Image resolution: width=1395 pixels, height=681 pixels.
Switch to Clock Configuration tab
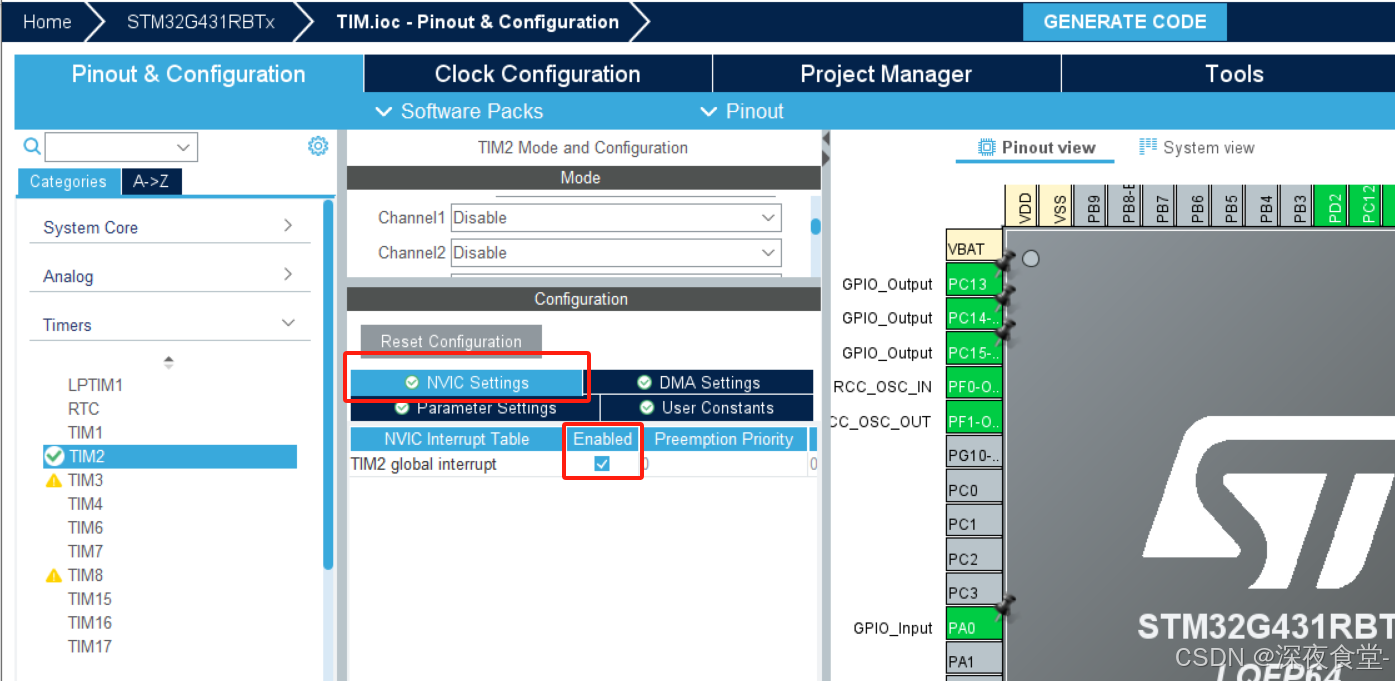(537, 74)
